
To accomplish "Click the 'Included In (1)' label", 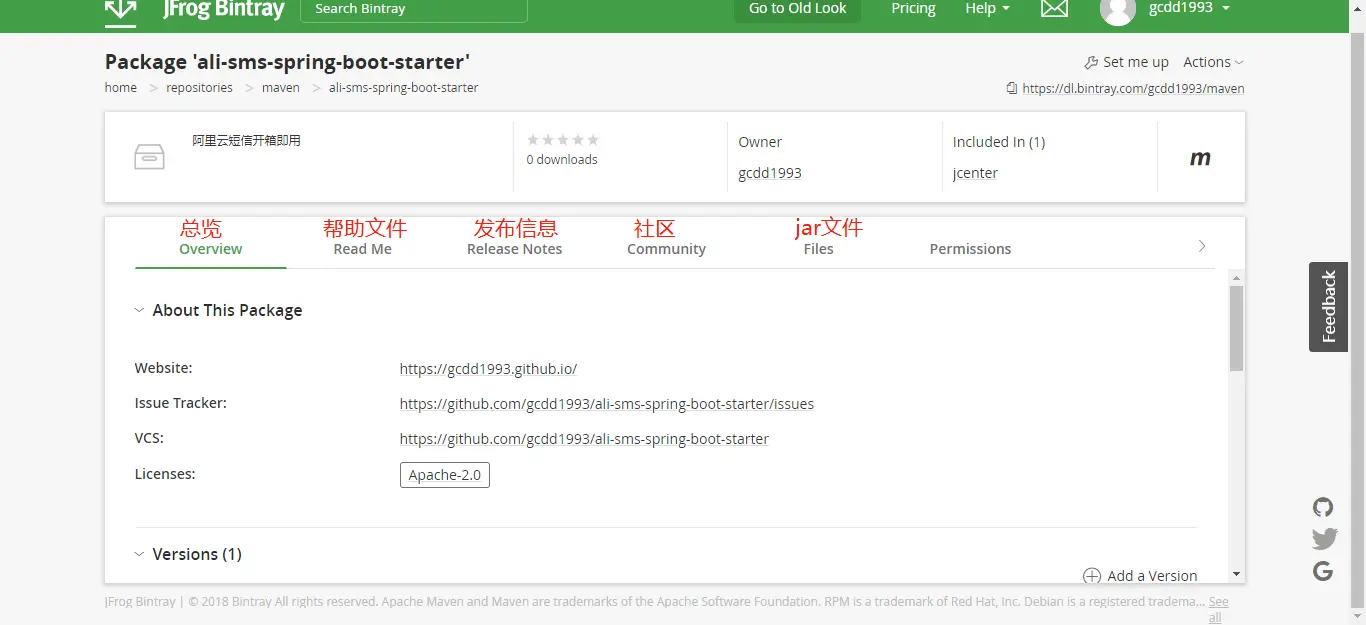I will 999,142.
